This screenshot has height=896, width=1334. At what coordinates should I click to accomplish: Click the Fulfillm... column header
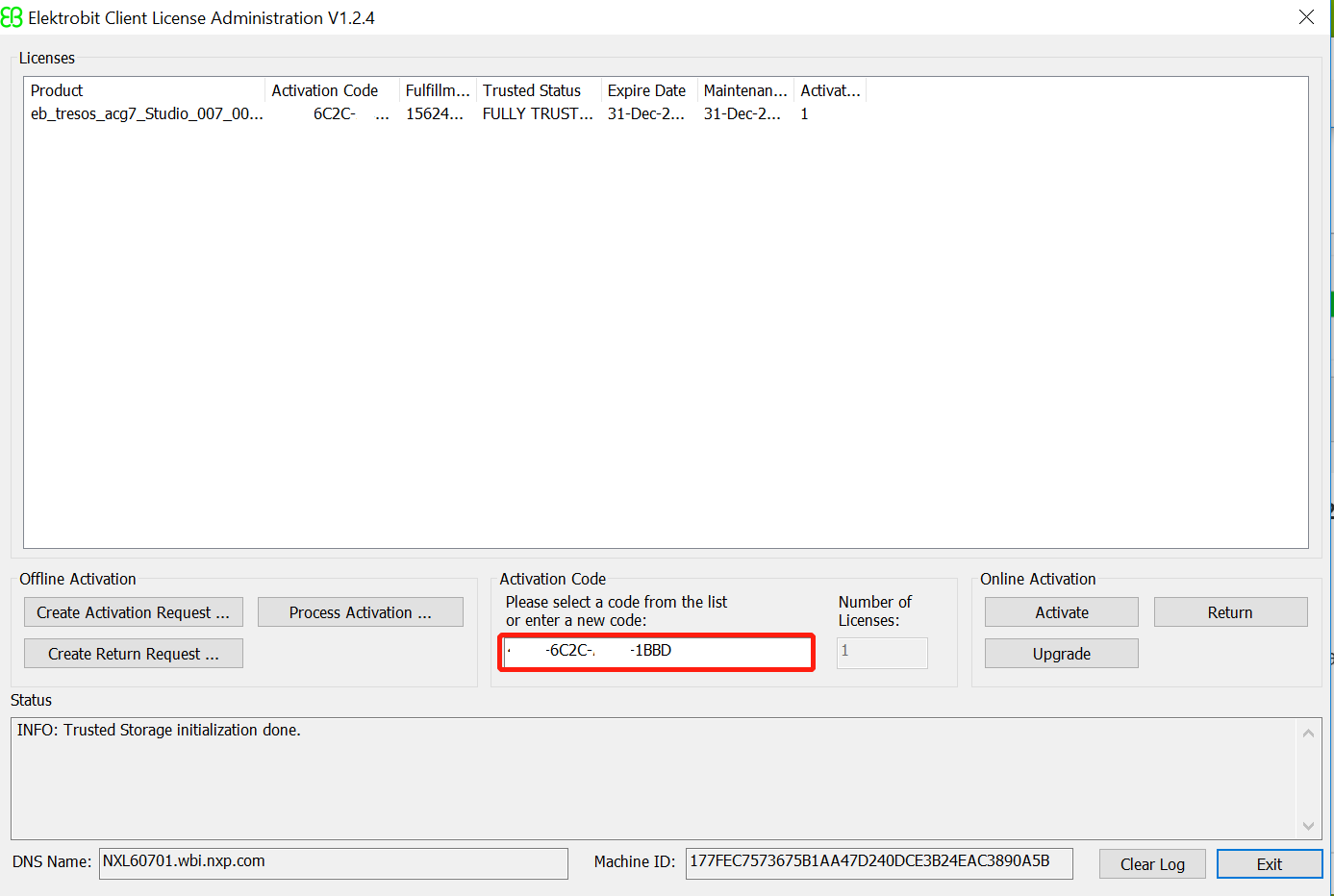click(438, 90)
